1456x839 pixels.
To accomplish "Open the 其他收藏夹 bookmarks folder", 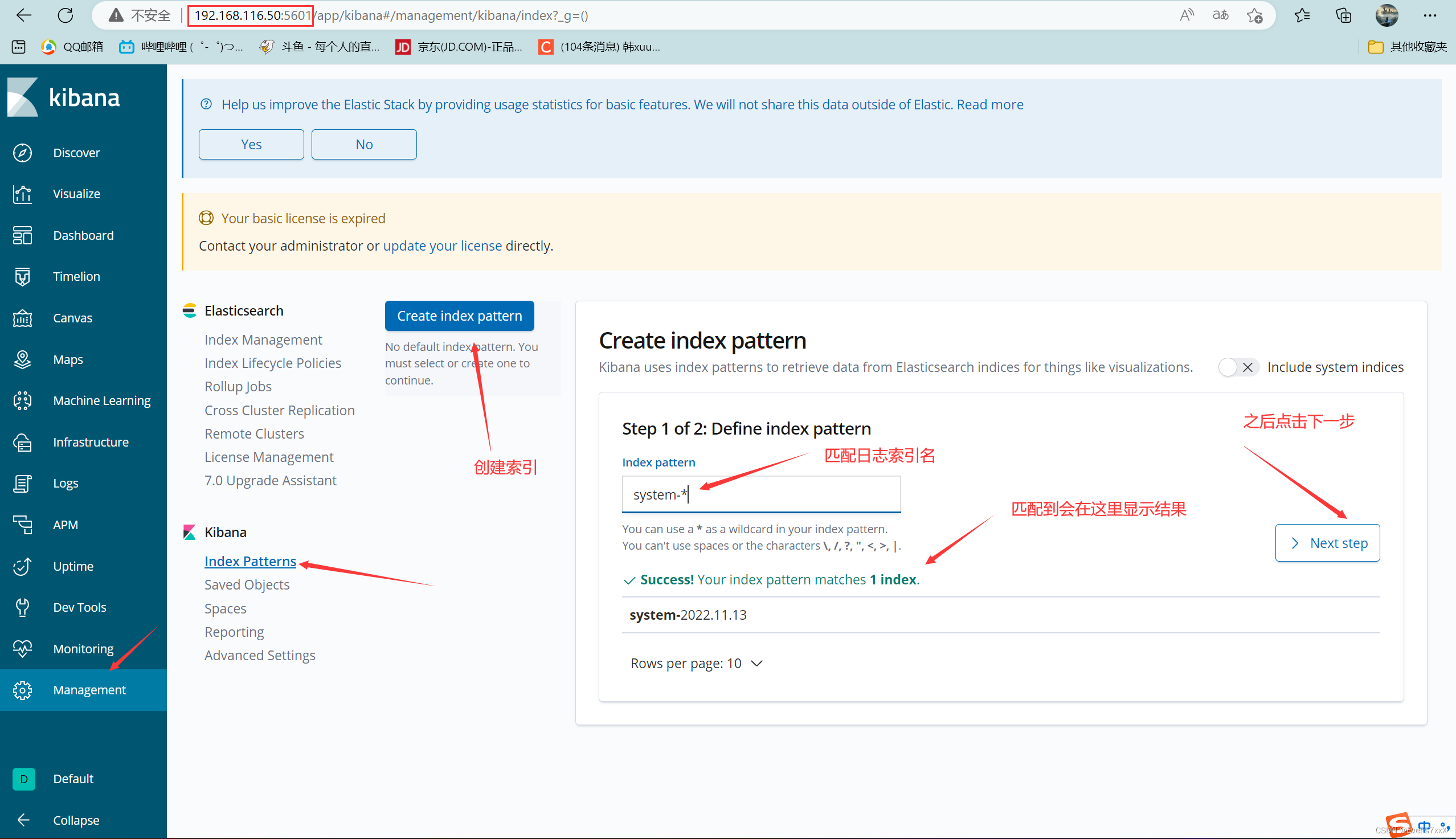I will point(1407,47).
